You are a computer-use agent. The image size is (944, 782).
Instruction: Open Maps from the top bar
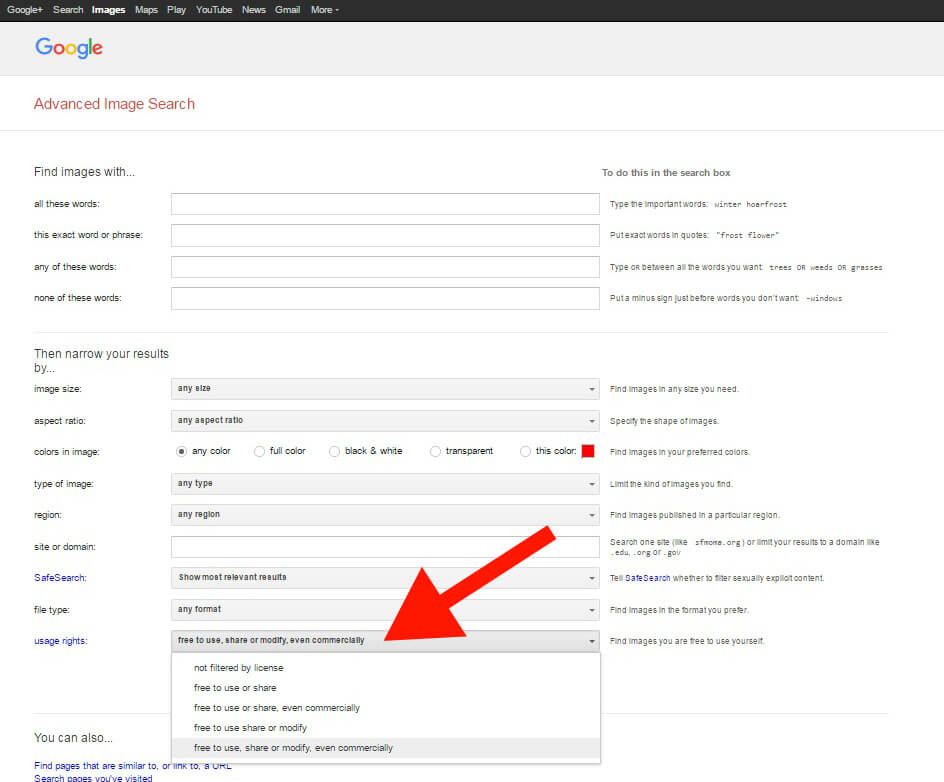point(146,10)
